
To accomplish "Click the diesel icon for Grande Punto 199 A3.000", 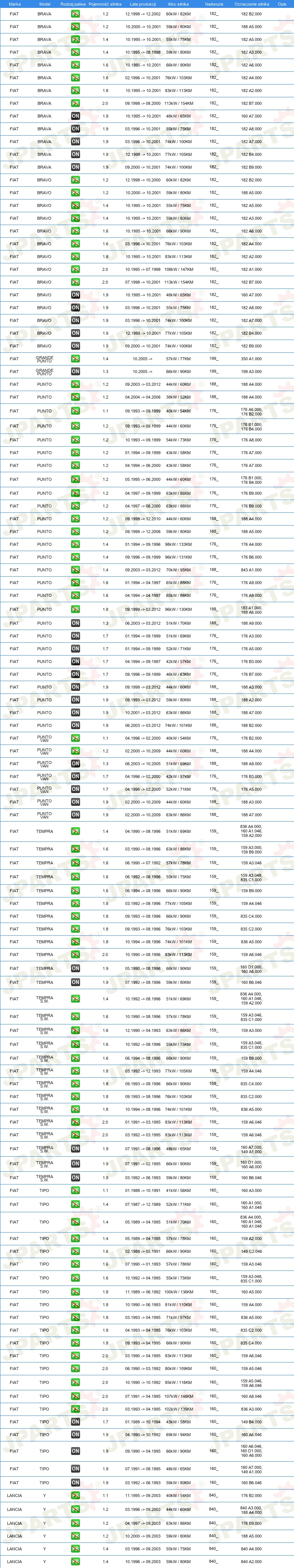I will [x=76, y=372].
